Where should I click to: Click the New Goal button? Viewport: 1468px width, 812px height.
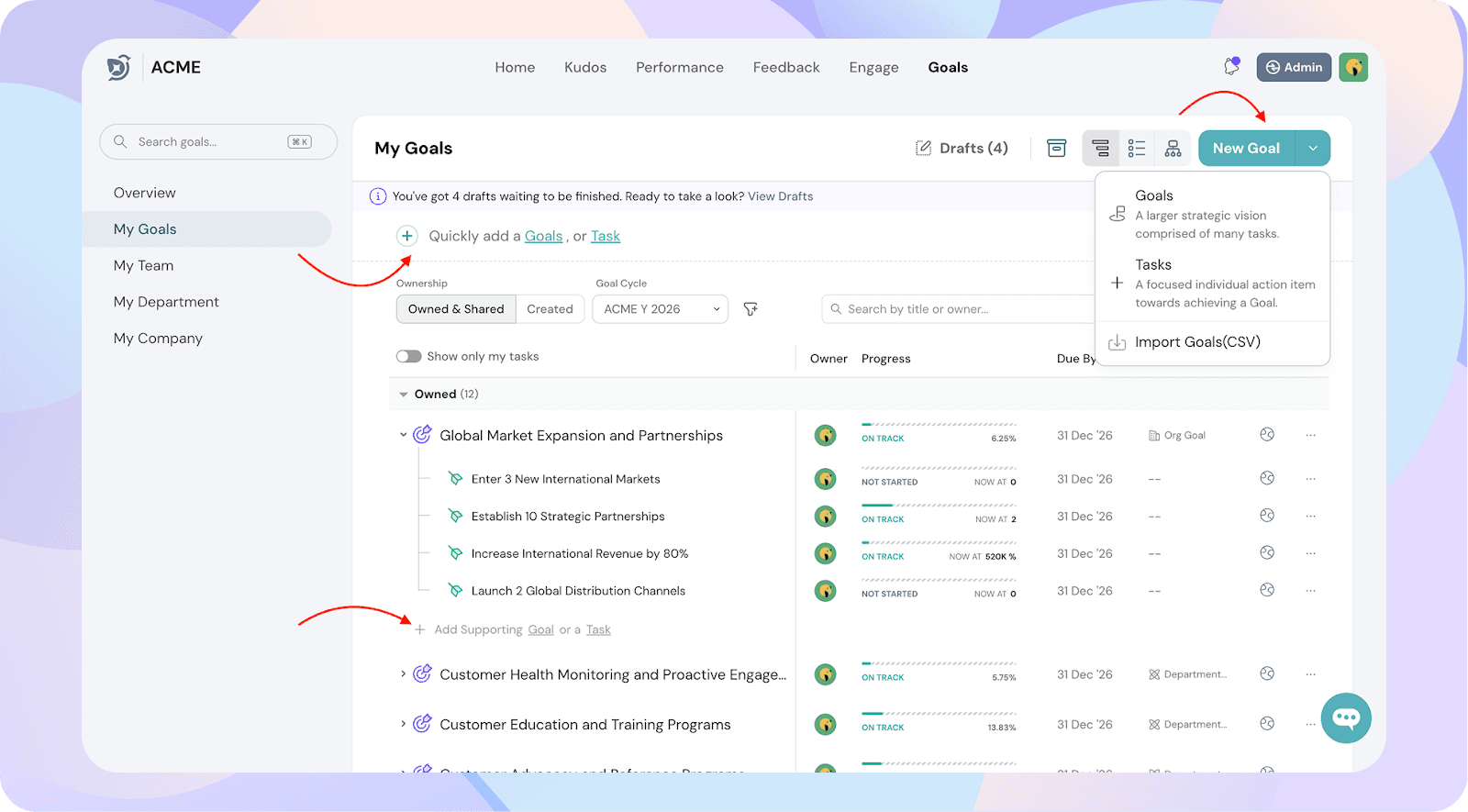pos(1246,149)
